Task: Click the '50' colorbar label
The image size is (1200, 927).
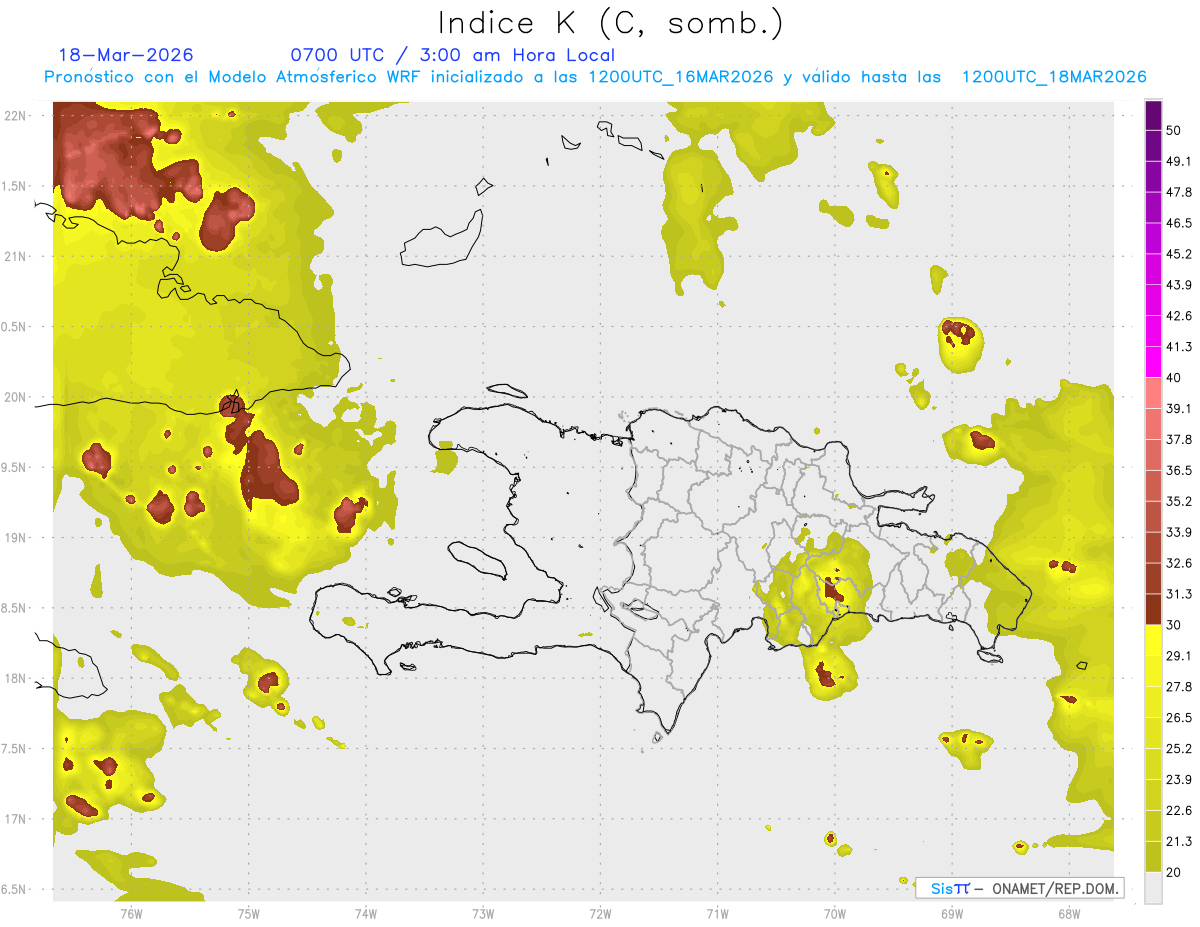Action: pyautogui.click(x=1174, y=130)
